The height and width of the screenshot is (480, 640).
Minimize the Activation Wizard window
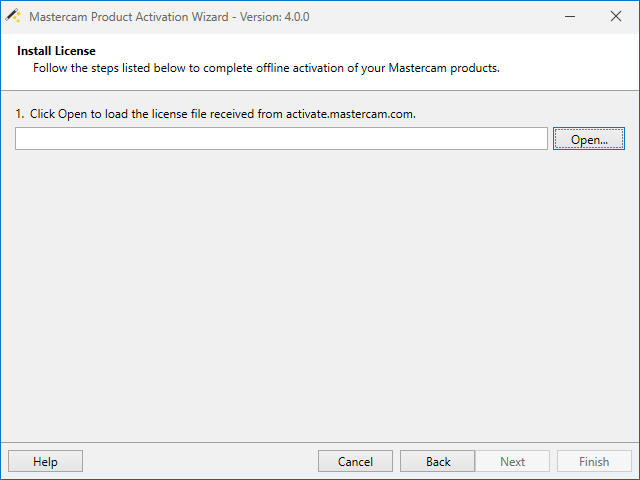[x=569, y=17]
